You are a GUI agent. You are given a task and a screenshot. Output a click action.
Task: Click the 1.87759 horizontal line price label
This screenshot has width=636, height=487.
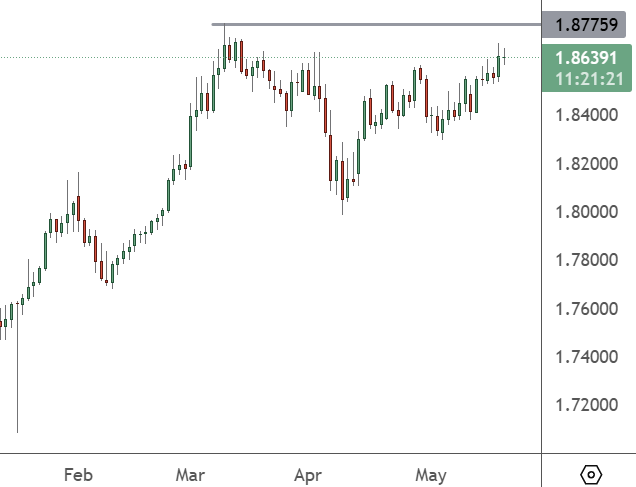pos(586,24)
